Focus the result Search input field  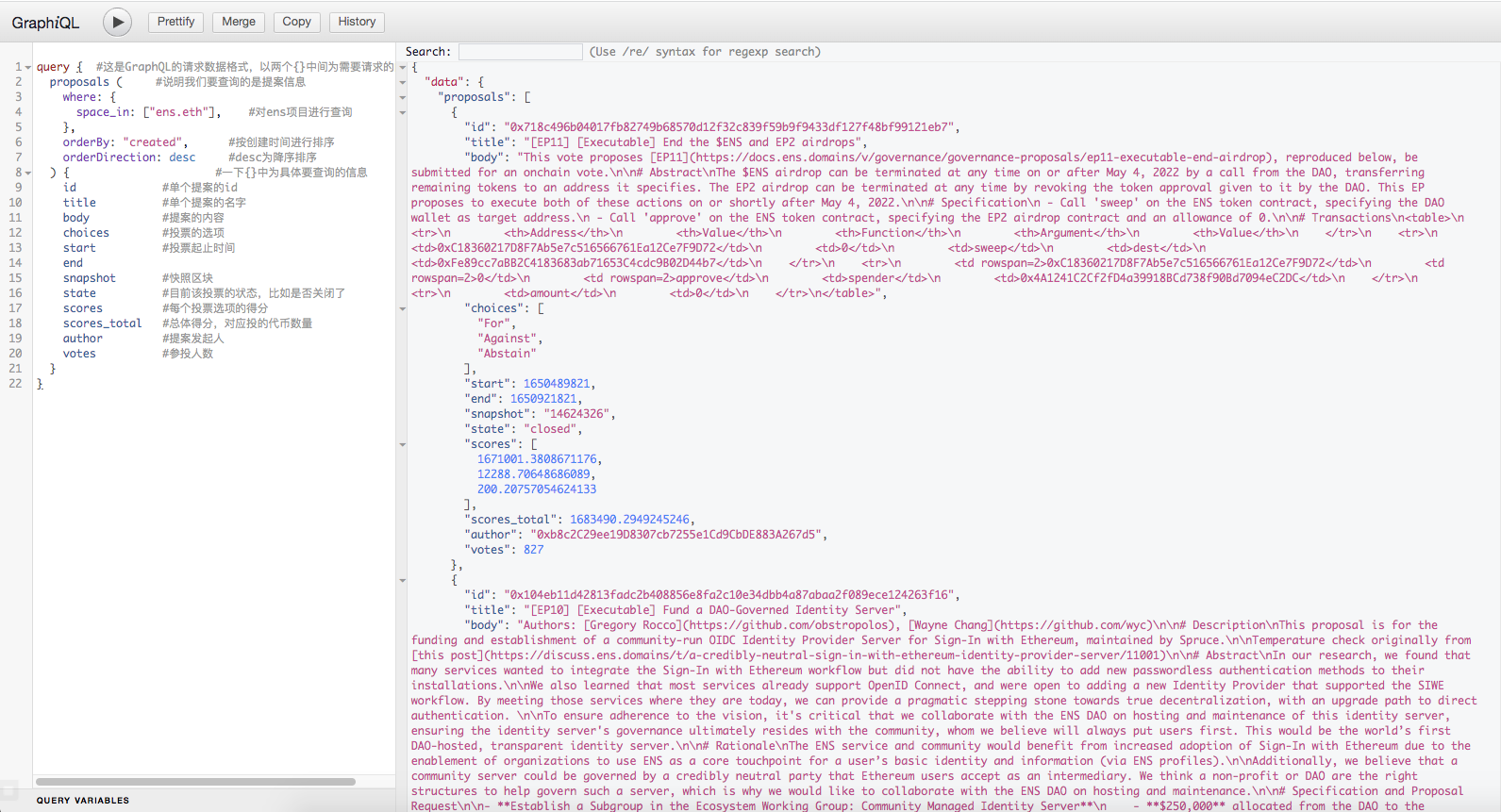click(x=520, y=52)
